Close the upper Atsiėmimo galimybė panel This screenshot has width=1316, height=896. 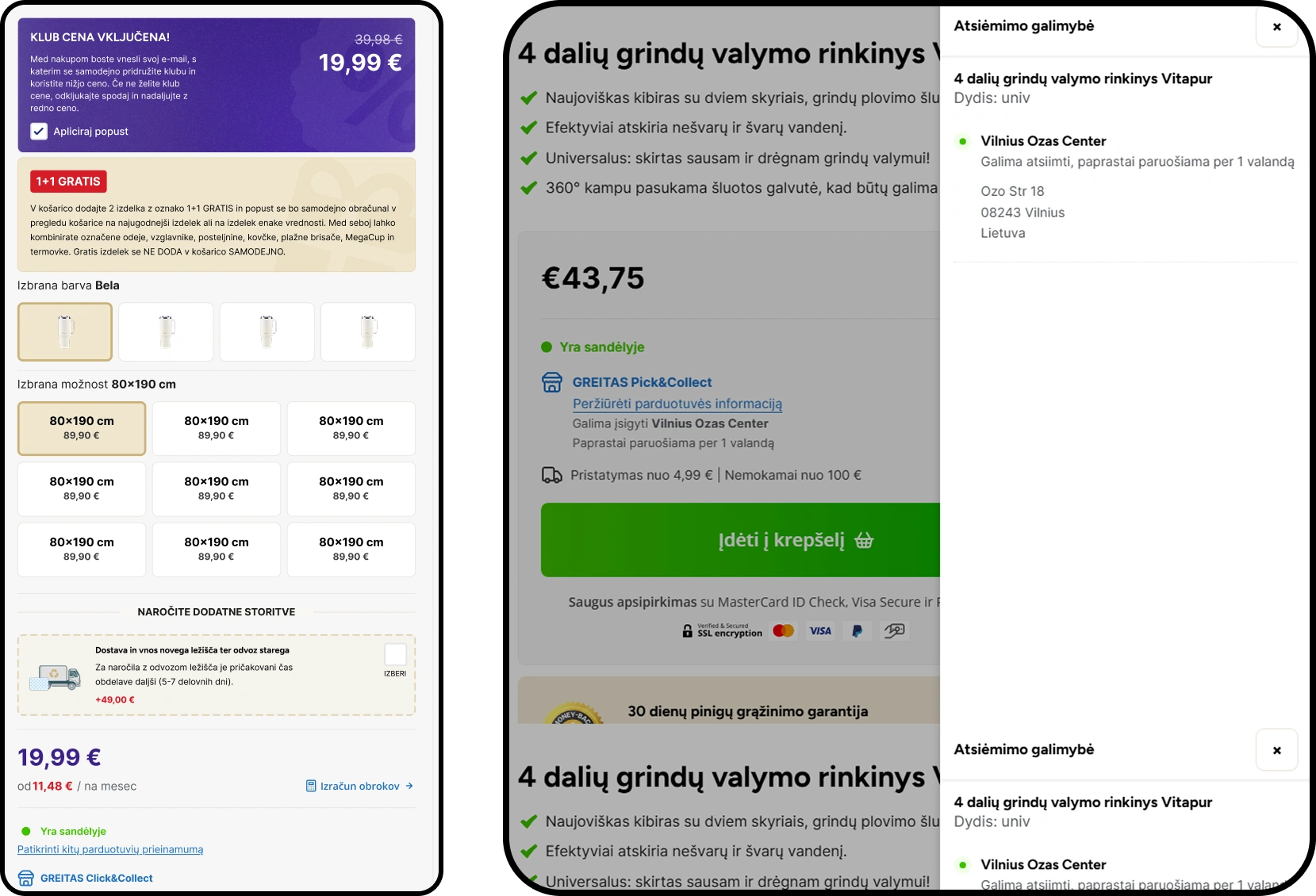1276,27
